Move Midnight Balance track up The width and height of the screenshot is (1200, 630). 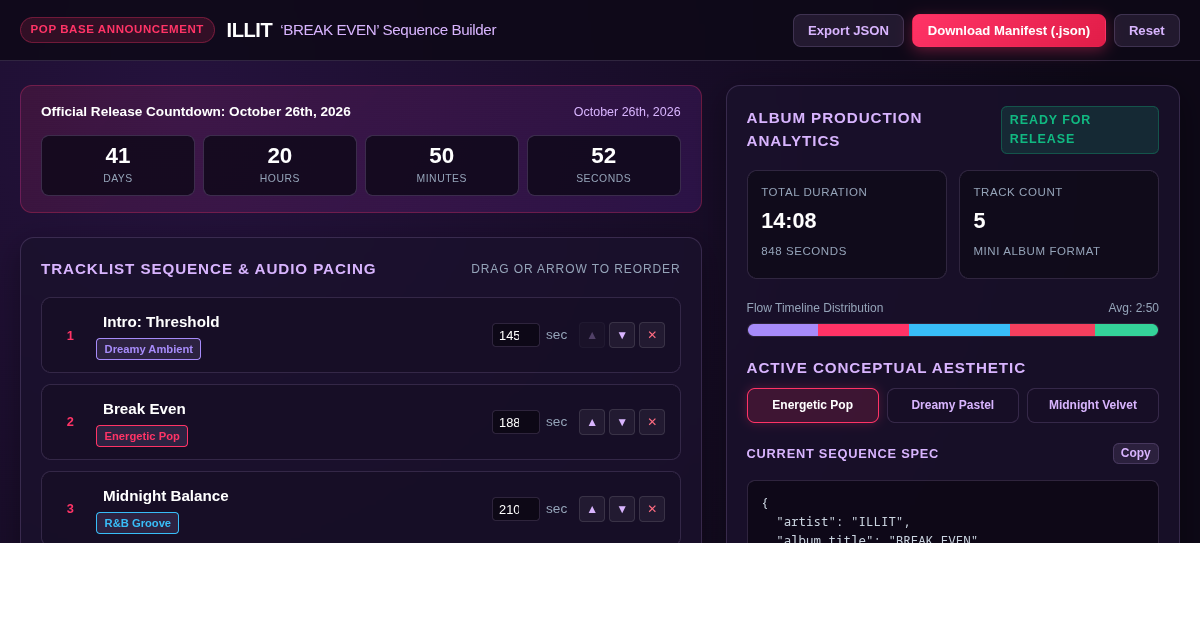click(592, 509)
